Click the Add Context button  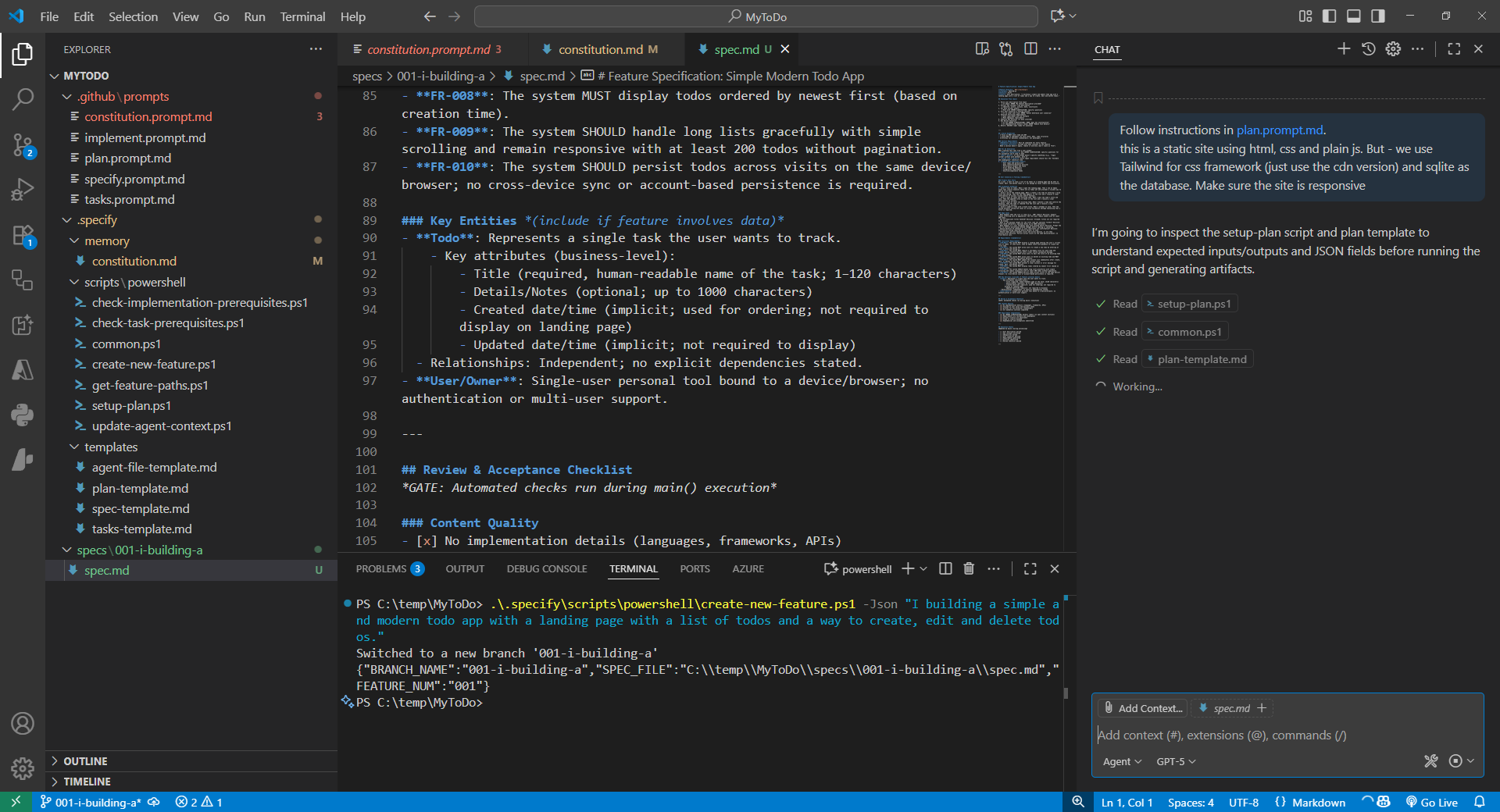(x=1142, y=708)
